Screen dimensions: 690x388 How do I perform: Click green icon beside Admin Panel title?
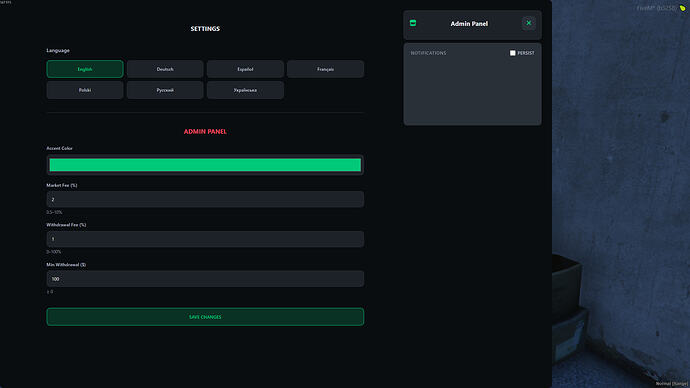point(413,23)
